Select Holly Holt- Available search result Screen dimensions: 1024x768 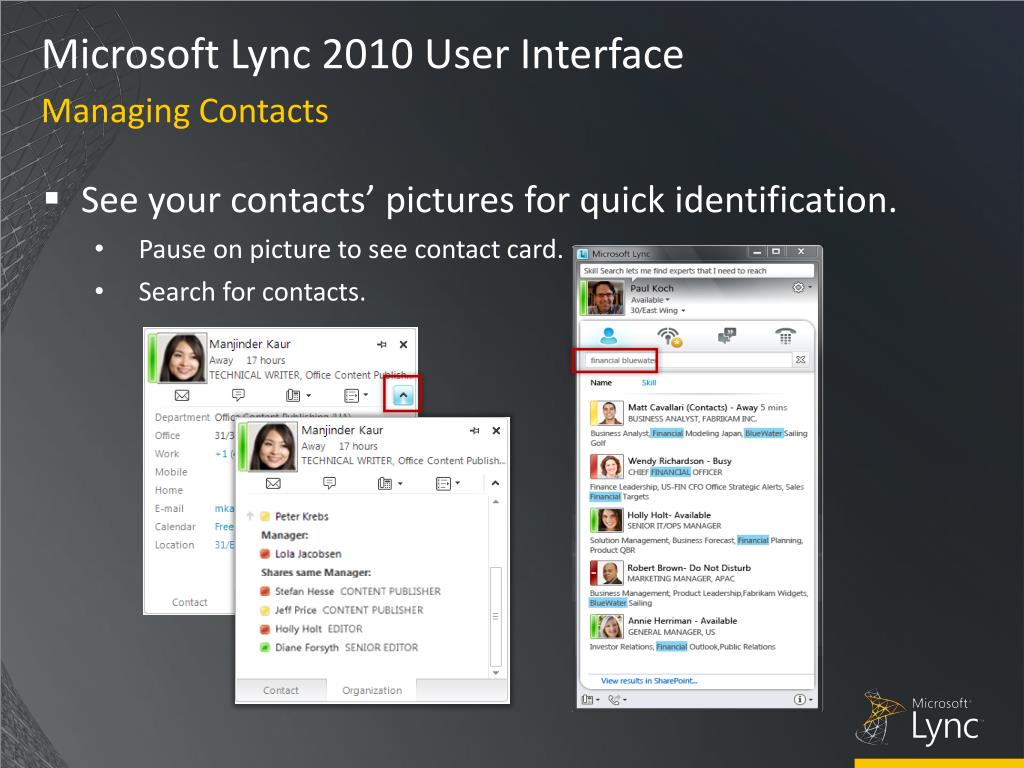tap(699, 531)
